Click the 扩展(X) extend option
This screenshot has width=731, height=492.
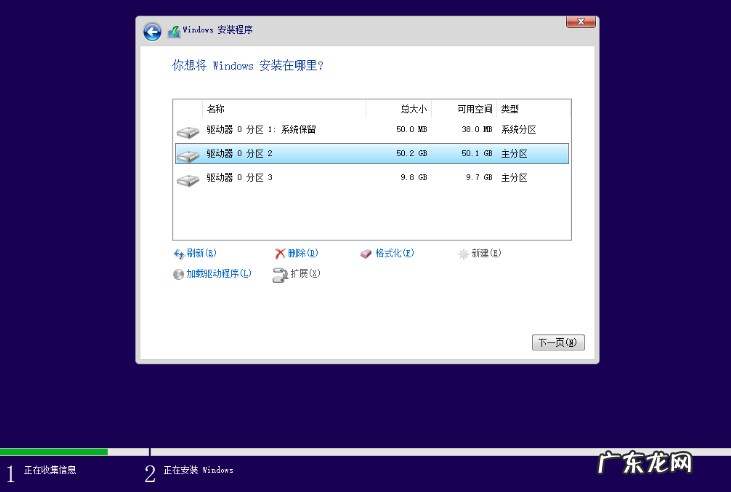305,274
